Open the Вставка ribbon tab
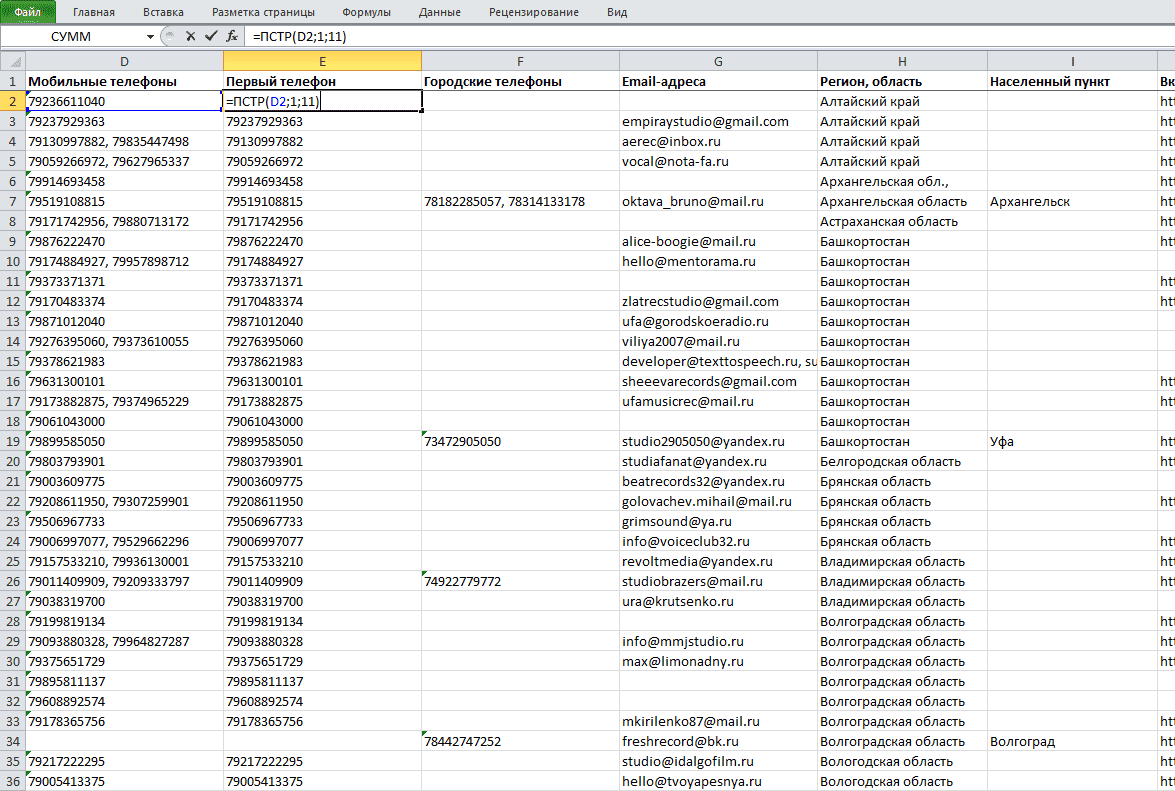The width and height of the screenshot is (1175, 791). coord(163,12)
